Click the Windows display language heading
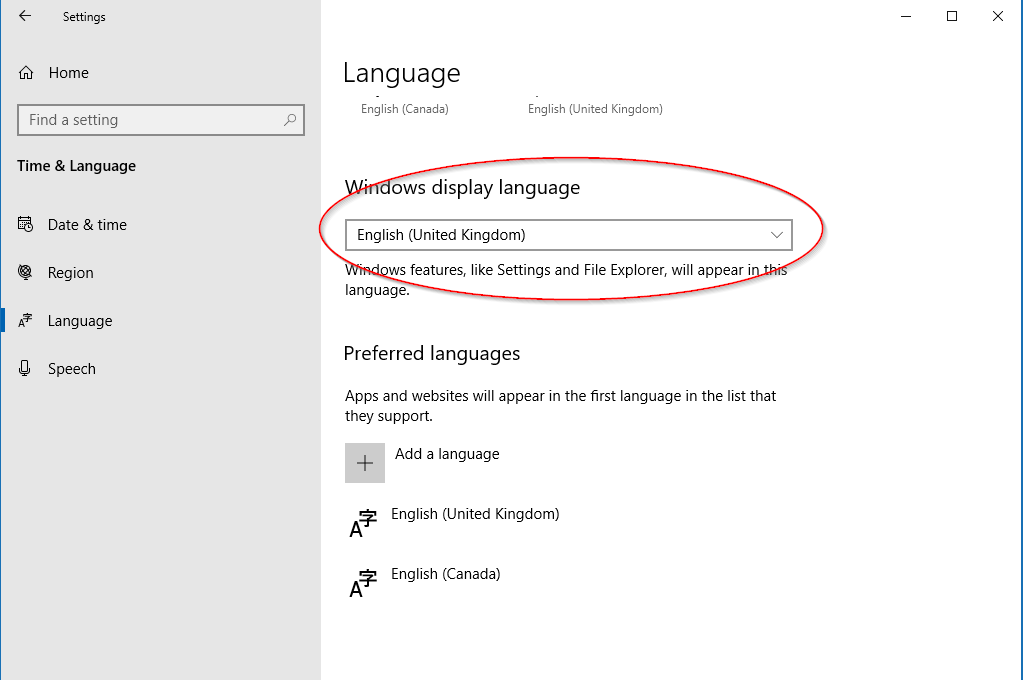This screenshot has height=680, width=1023. point(463,188)
